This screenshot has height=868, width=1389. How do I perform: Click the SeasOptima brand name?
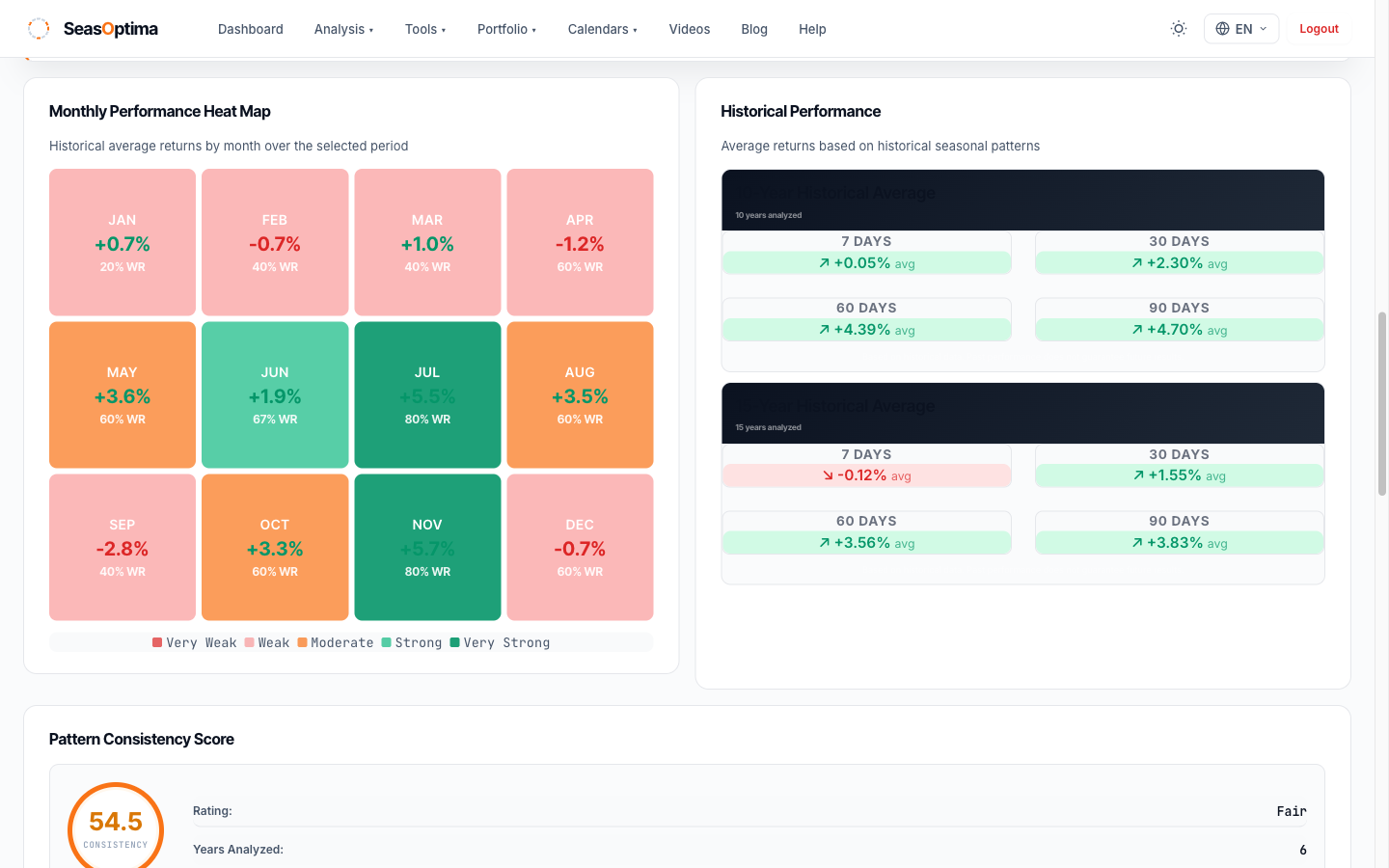[111, 29]
